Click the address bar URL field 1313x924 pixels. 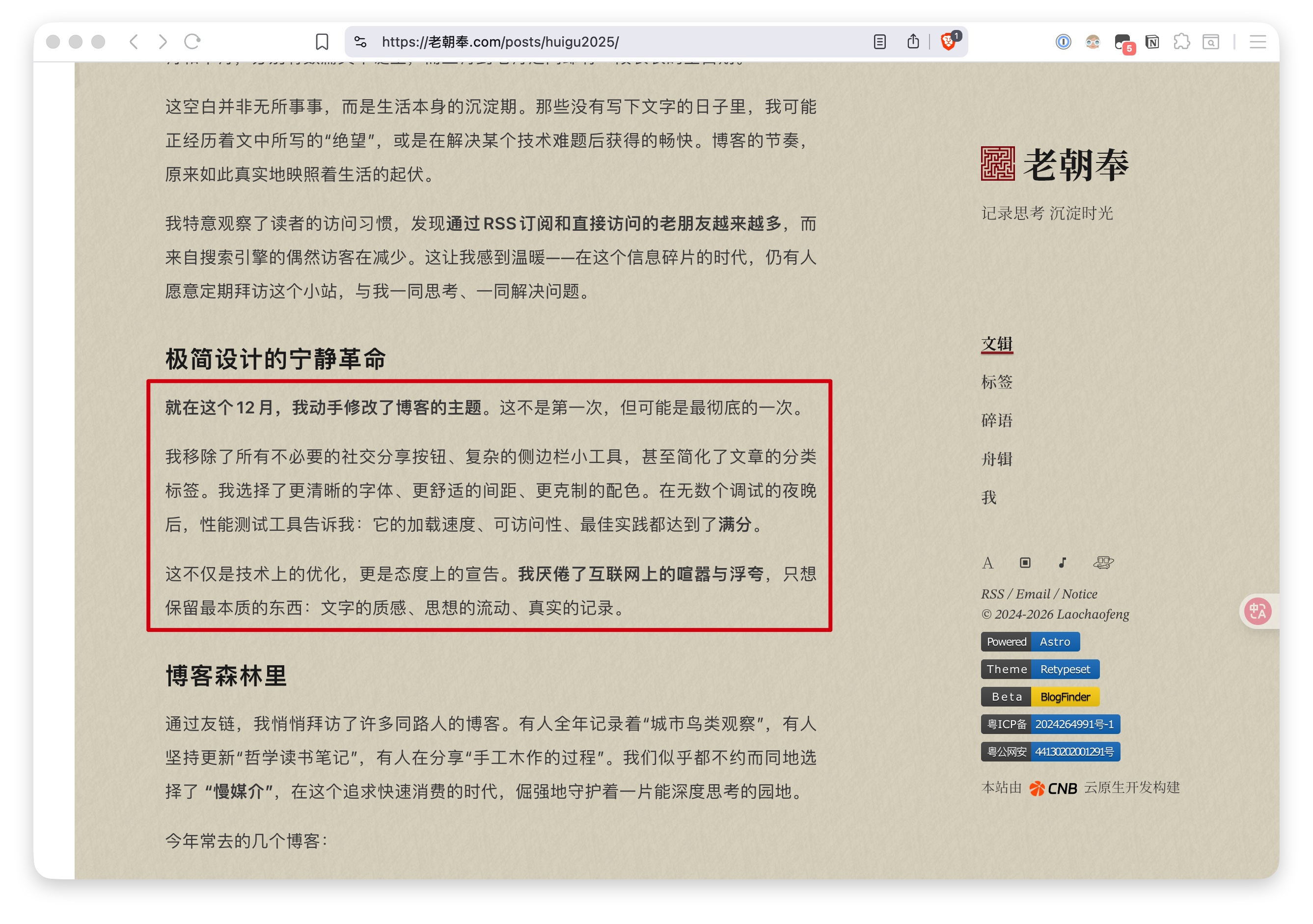(x=601, y=42)
